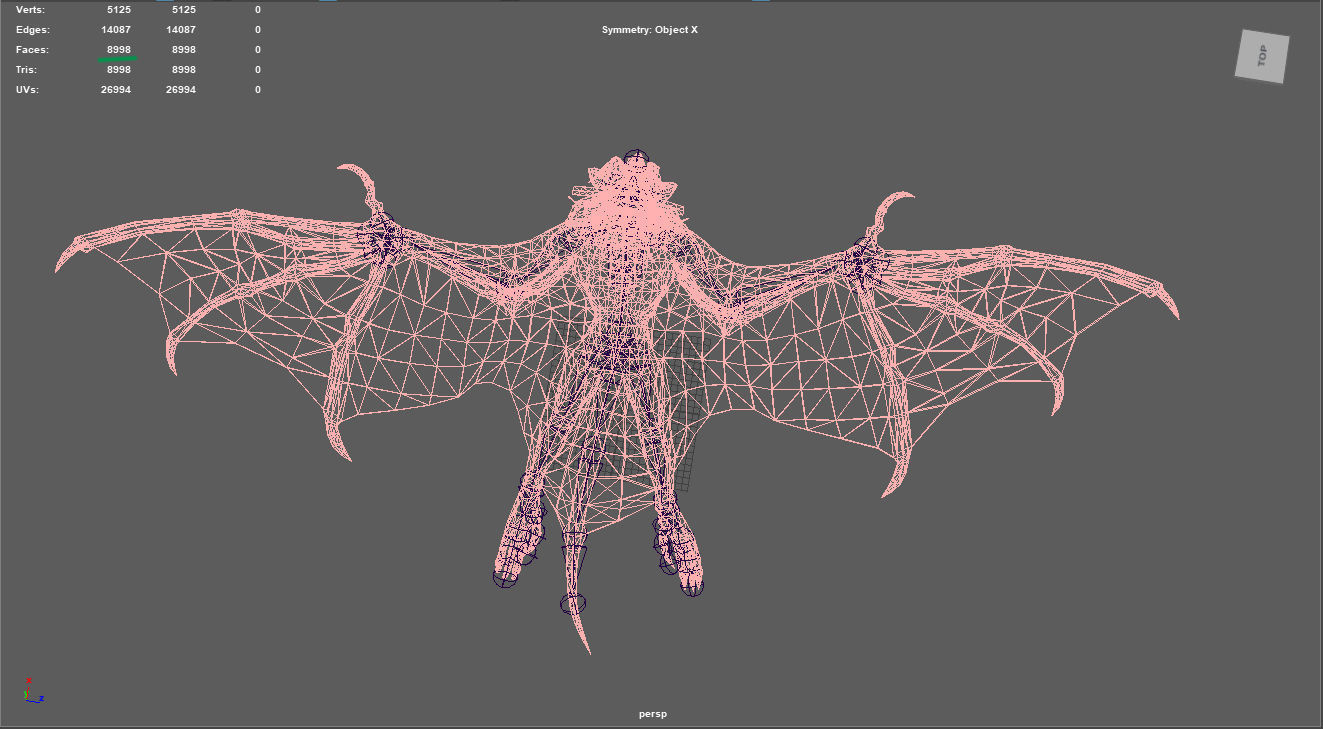This screenshot has width=1323, height=729.
Task: Click the 'Edges:' poly count label
Action: [32, 30]
